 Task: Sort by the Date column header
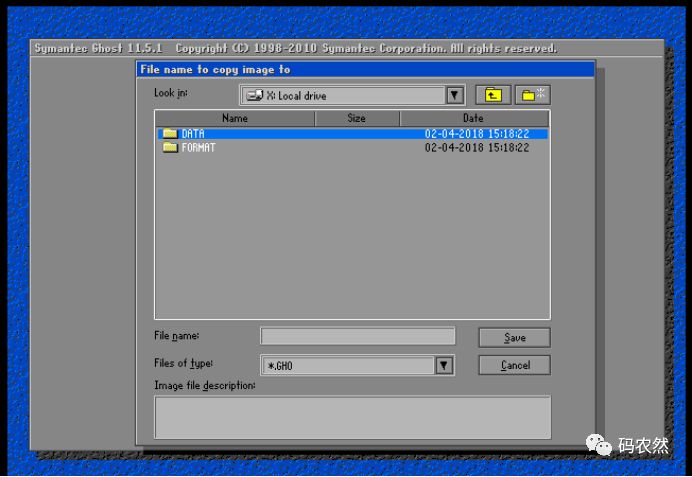[x=474, y=118]
